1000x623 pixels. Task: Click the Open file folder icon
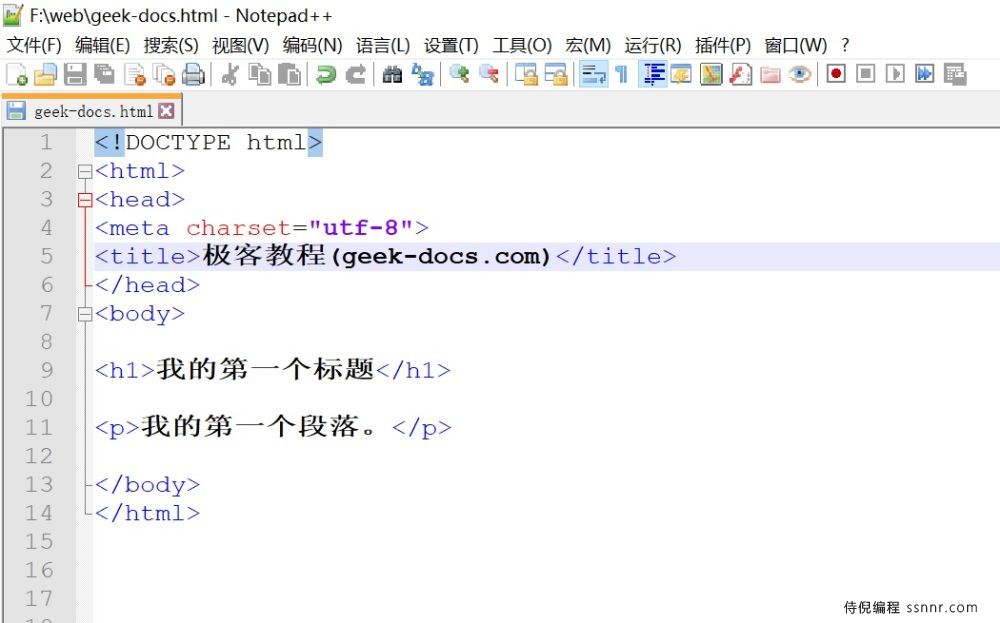click(45, 75)
